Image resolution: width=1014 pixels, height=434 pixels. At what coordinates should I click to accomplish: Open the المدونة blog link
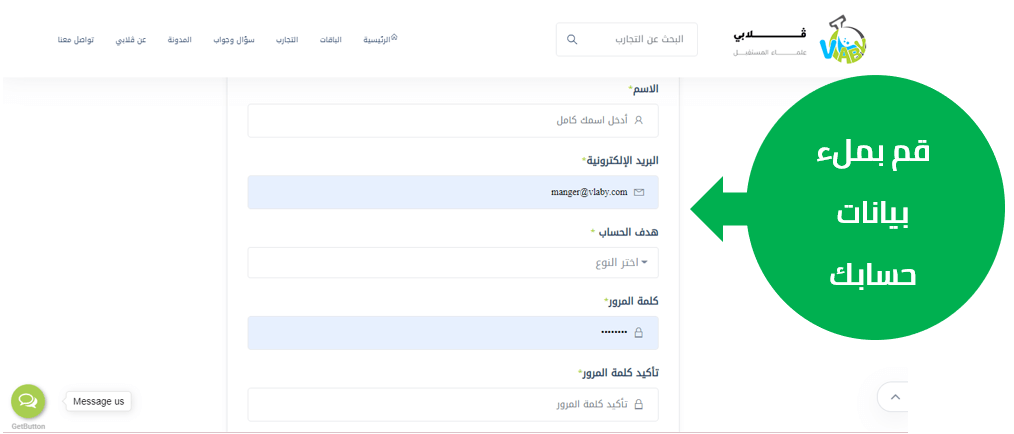(180, 40)
